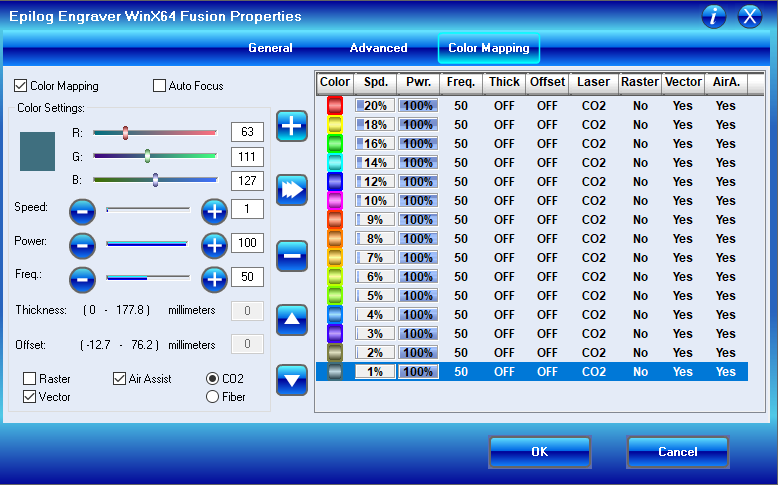Click the B blue slider handle
The image size is (778, 485).
coord(155,180)
